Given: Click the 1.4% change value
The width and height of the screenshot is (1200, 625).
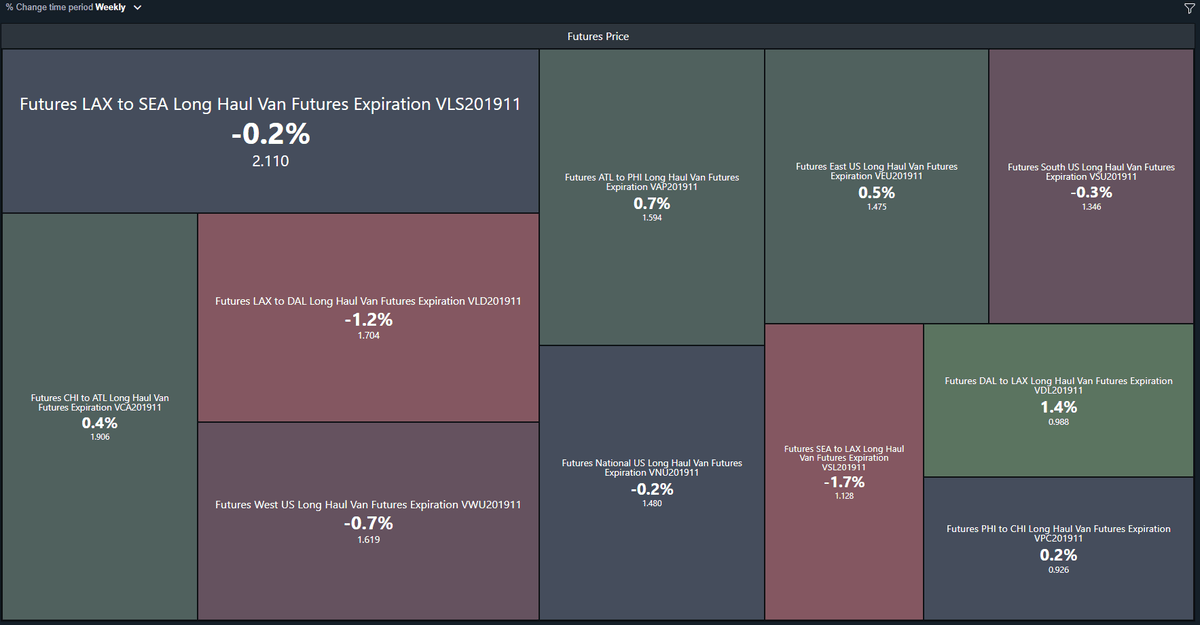Looking at the screenshot, I should pyautogui.click(x=1059, y=407).
